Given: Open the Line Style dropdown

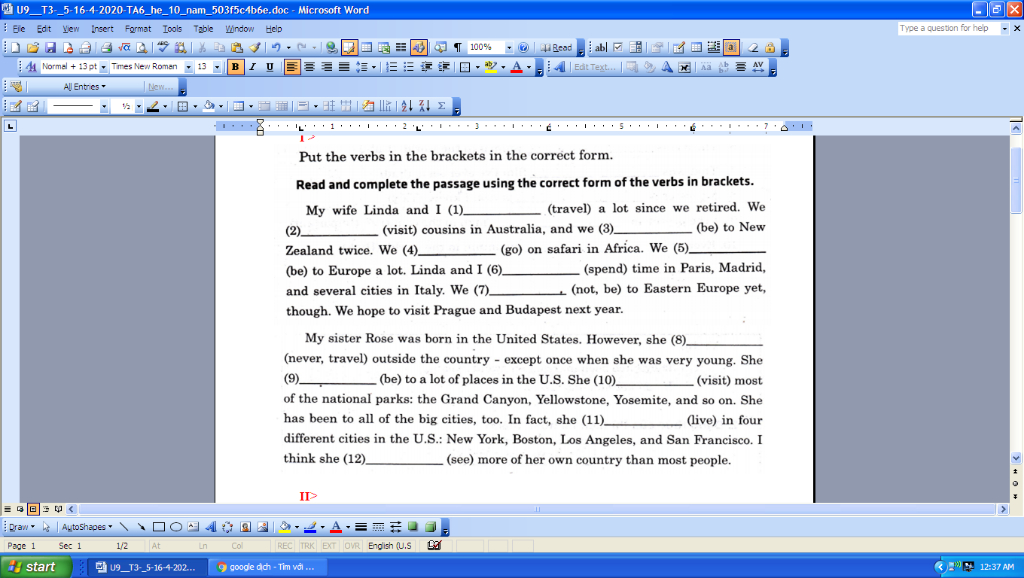Looking at the screenshot, I should pyautogui.click(x=104, y=106).
